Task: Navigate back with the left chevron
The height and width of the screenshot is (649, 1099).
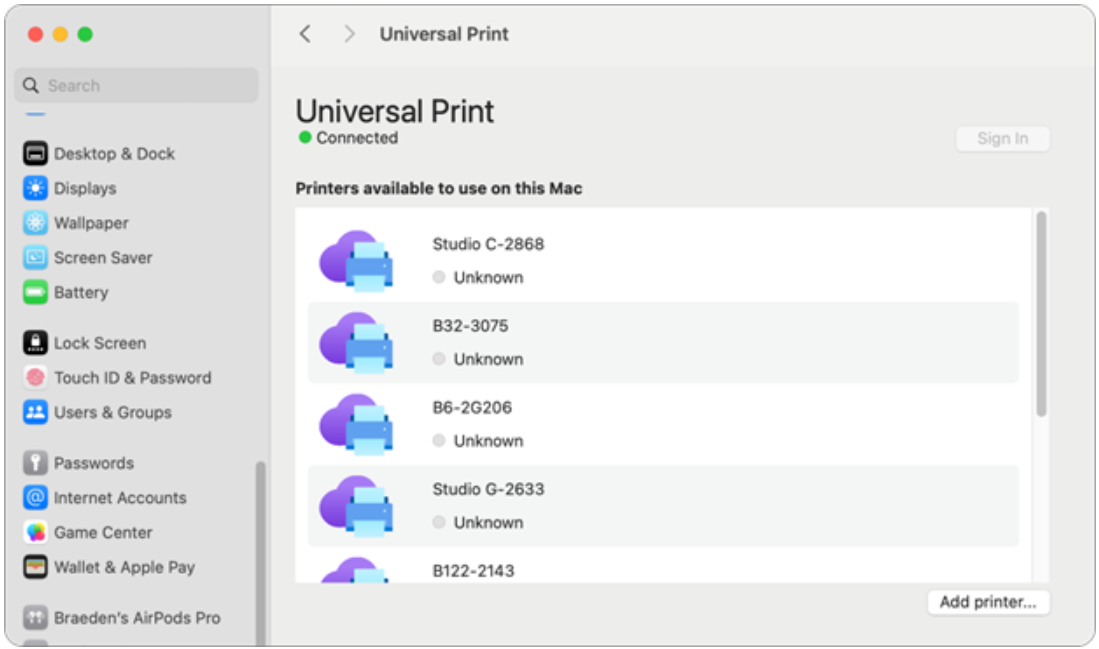Action: pyautogui.click(x=305, y=34)
